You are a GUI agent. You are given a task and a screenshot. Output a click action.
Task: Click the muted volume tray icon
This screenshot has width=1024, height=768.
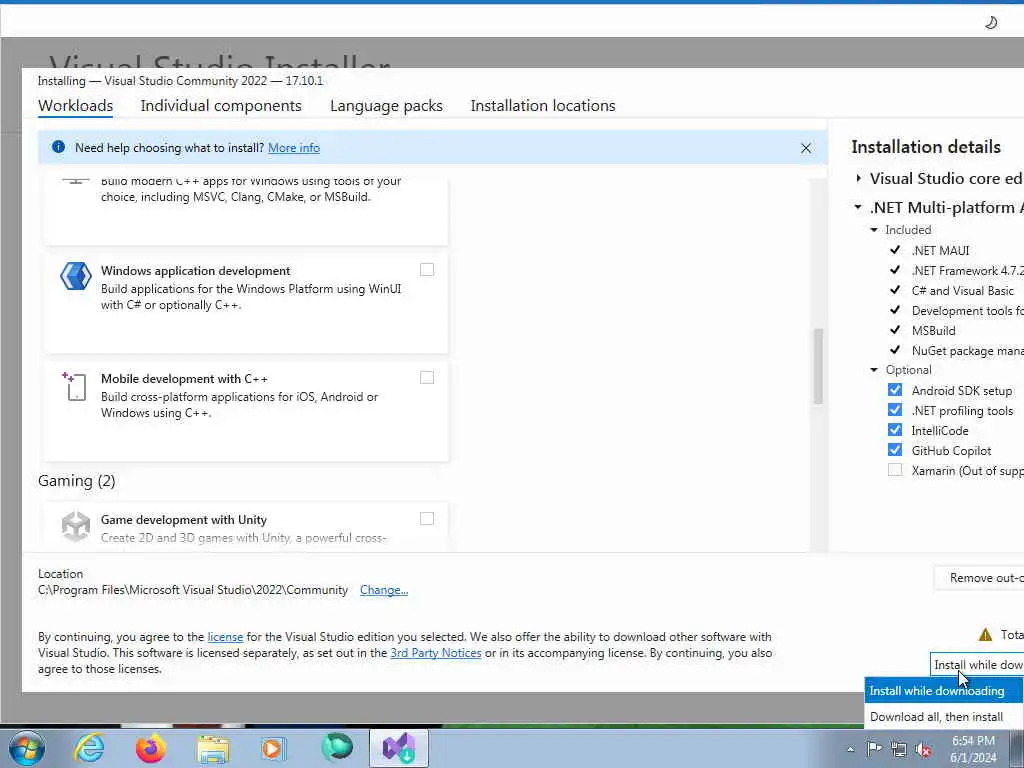click(x=923, y=749)
